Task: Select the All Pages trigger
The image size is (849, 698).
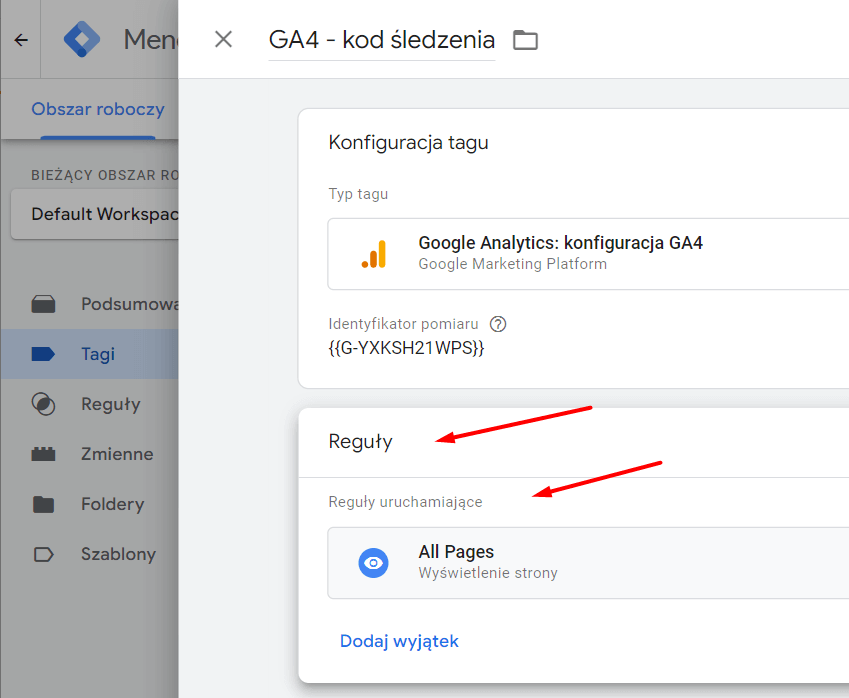Action: (588, 563)
